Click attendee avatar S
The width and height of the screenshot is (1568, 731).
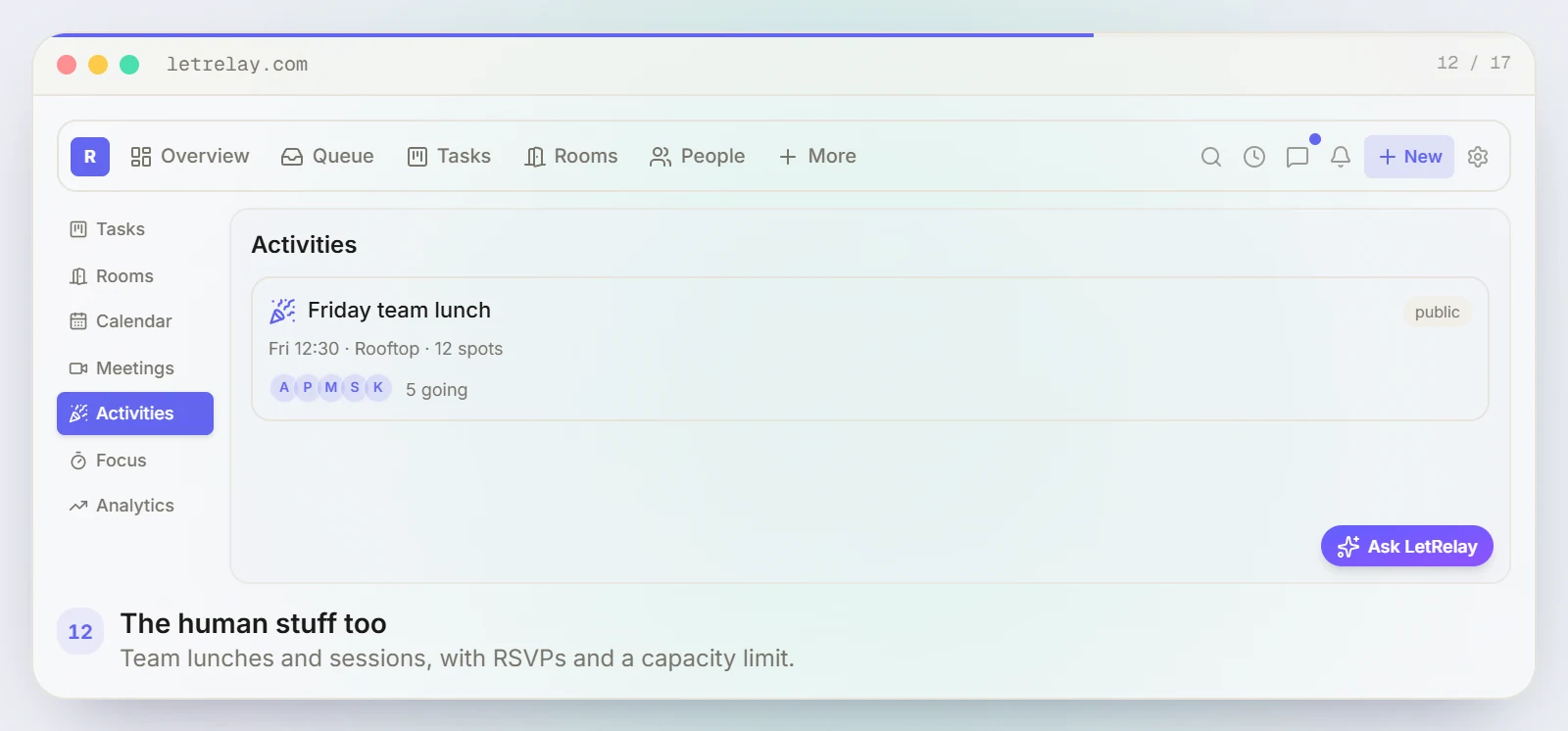(355, 388)
